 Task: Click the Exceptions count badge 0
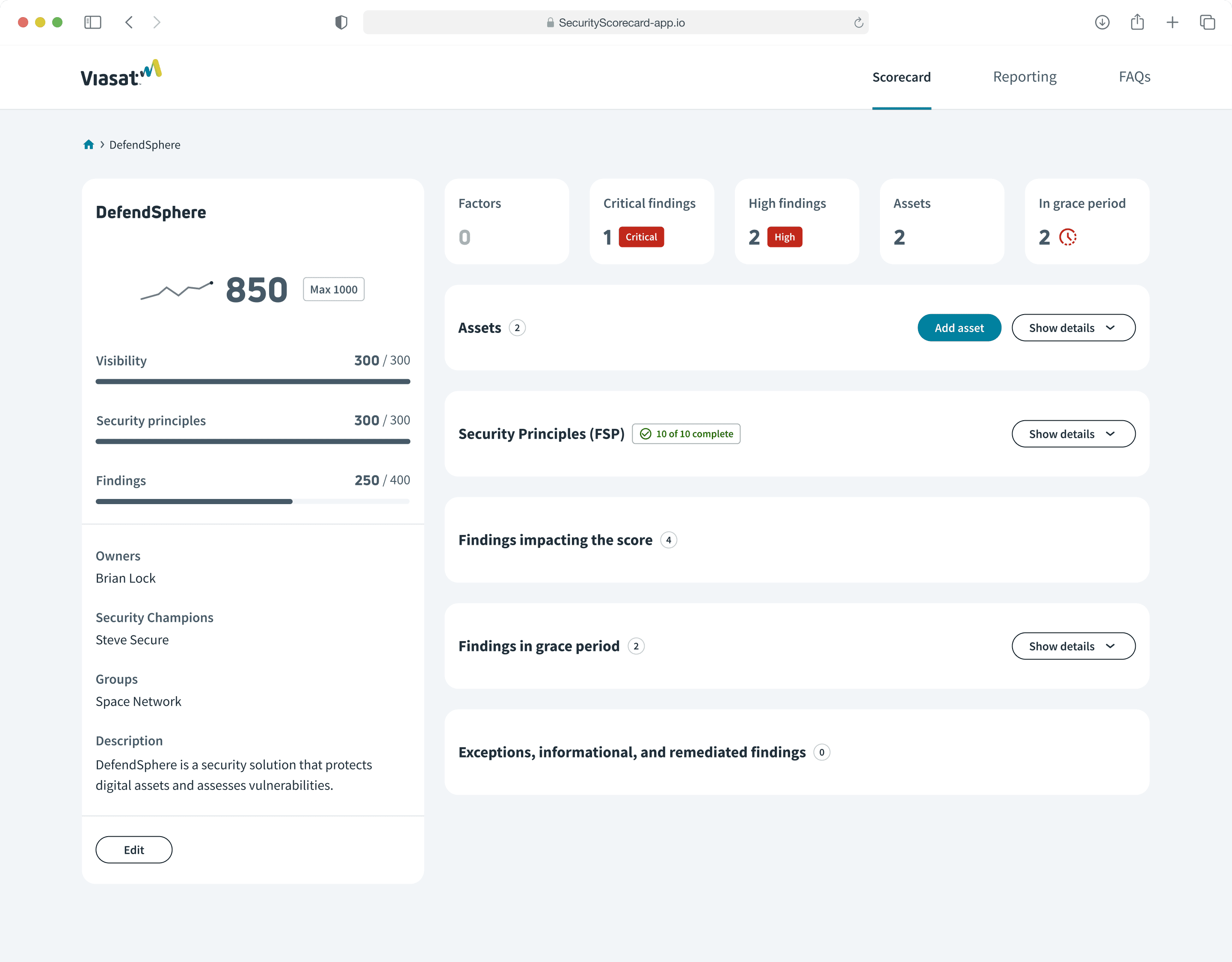(822, 752)
